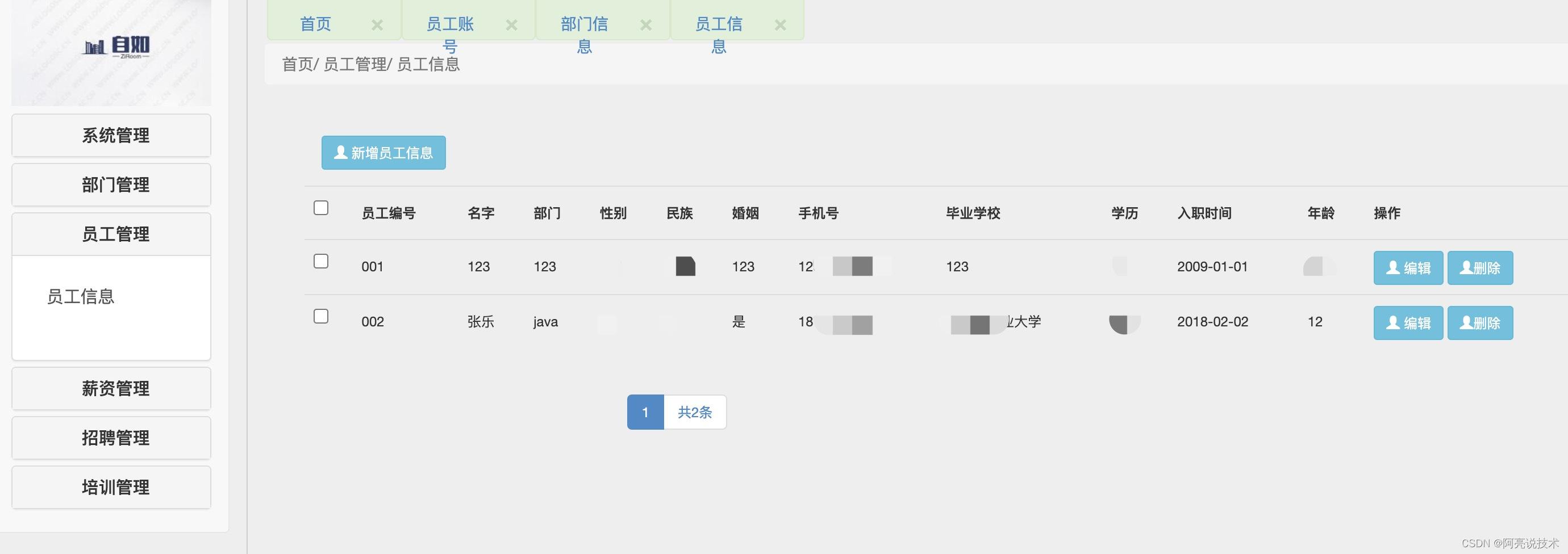This screenshot has width=1568, height=554.
Task: Close the 部门信息 tab via X icon
Action: click(646, 25)
